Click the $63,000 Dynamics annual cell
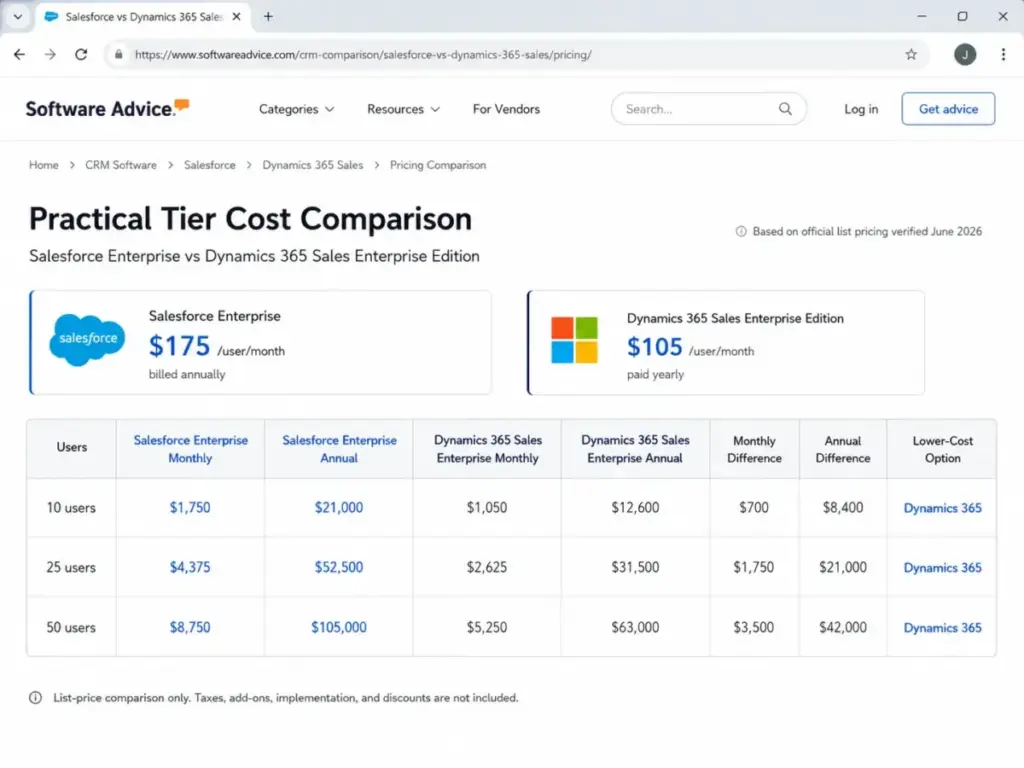This screenshot has width=1024, height=768. tap(635, 627)
